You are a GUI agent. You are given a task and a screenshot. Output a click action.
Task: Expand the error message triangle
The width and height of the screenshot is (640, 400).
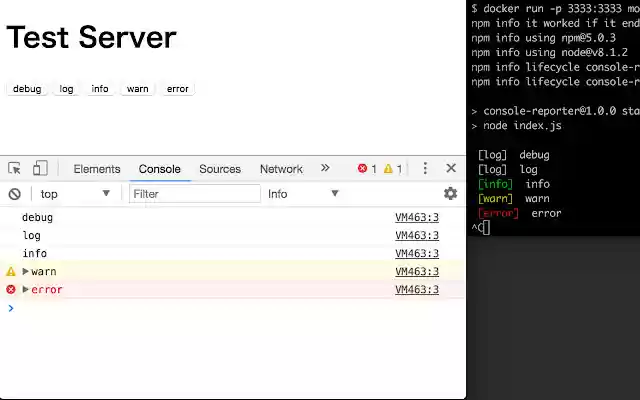coord(25,289)
